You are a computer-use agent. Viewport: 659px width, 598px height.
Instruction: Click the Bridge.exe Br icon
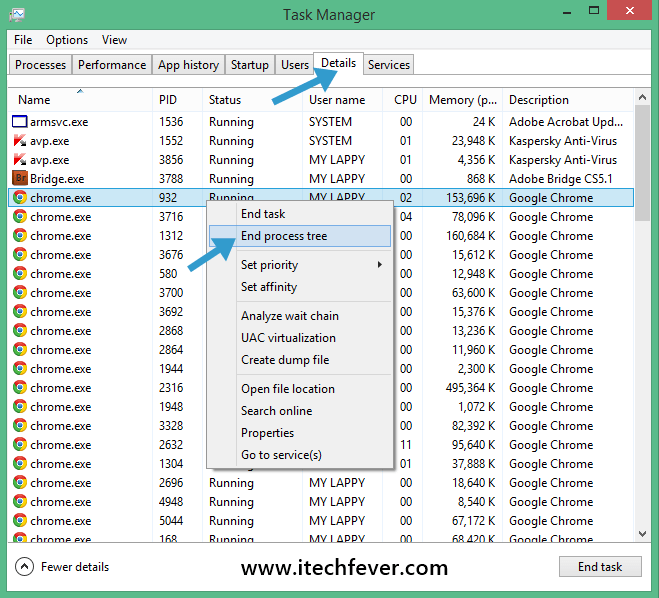point(20,178)
